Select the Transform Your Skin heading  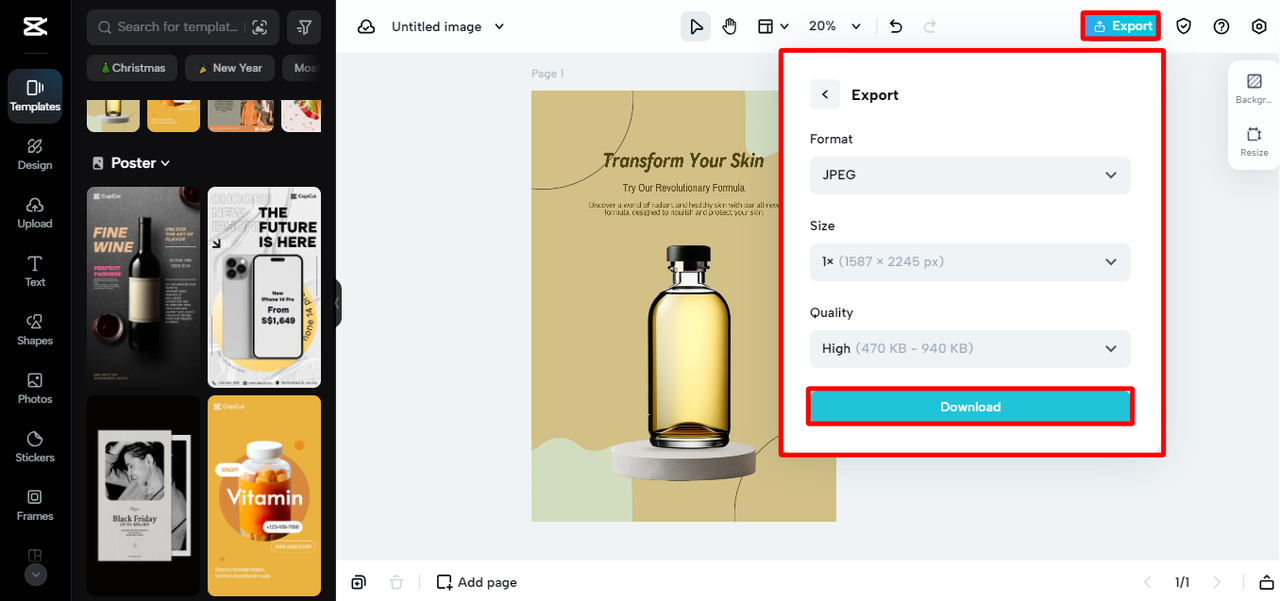[683, 160]
